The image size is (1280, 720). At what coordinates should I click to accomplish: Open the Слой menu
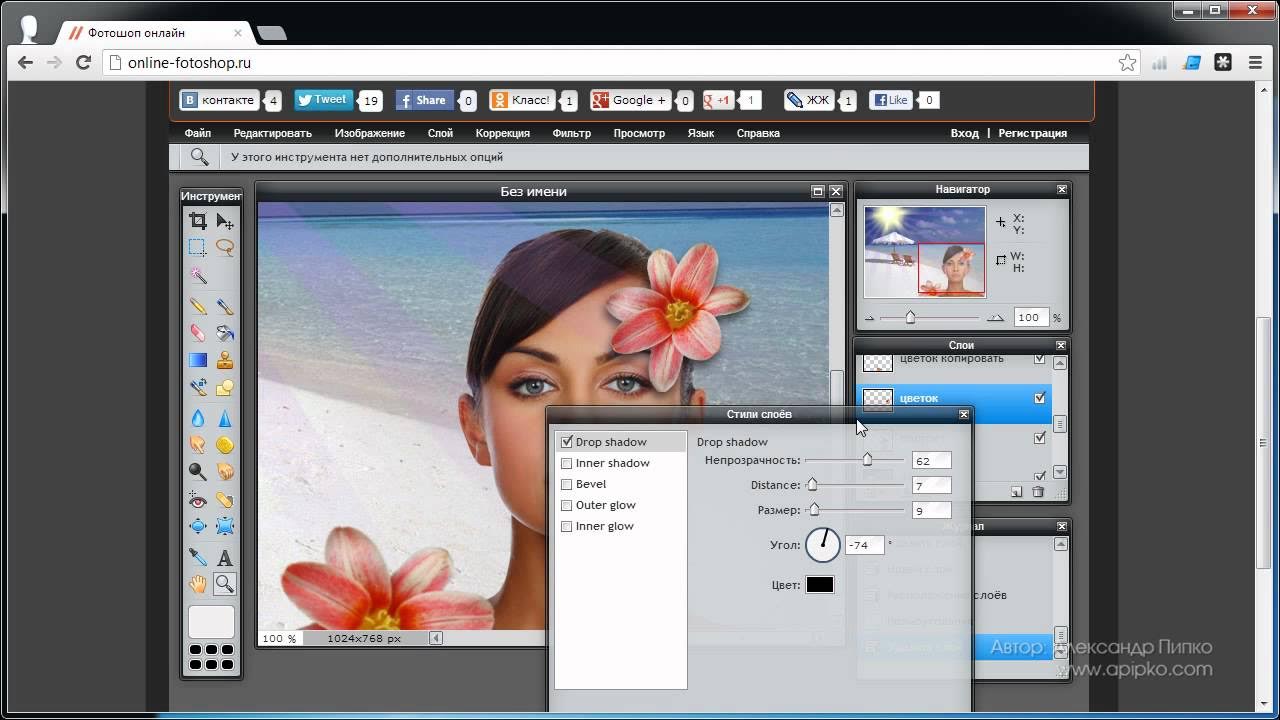pos(440,133)
